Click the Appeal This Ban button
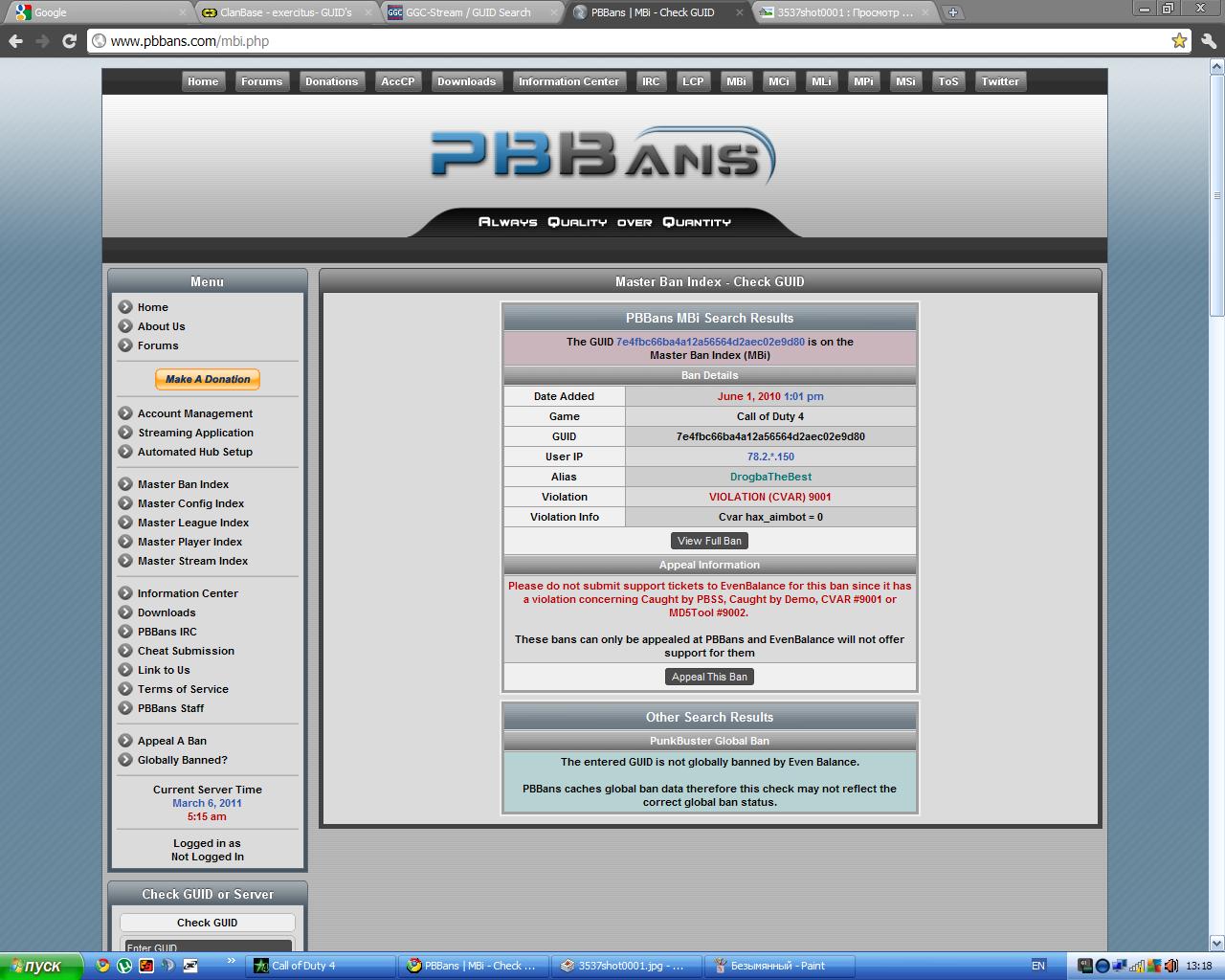 709,677
